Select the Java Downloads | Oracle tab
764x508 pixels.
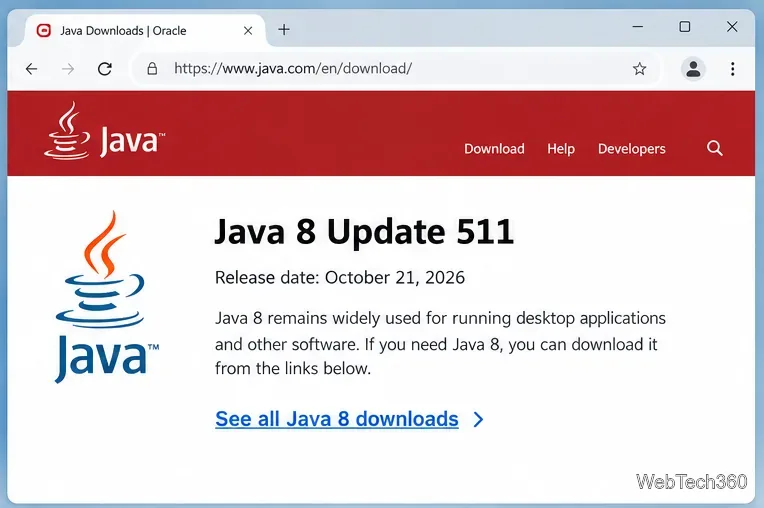point(144,31)
